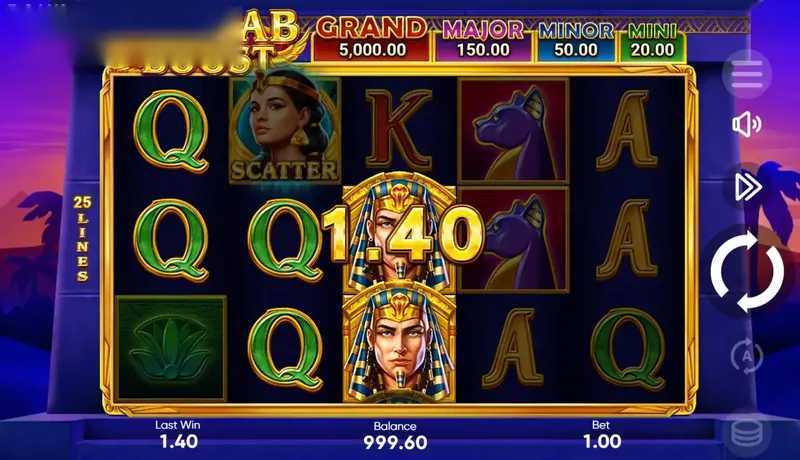Image resolution: width=800 pixels, height=460 pixels.
Task: Click the red K symbol
Action: tap(398, 129)
